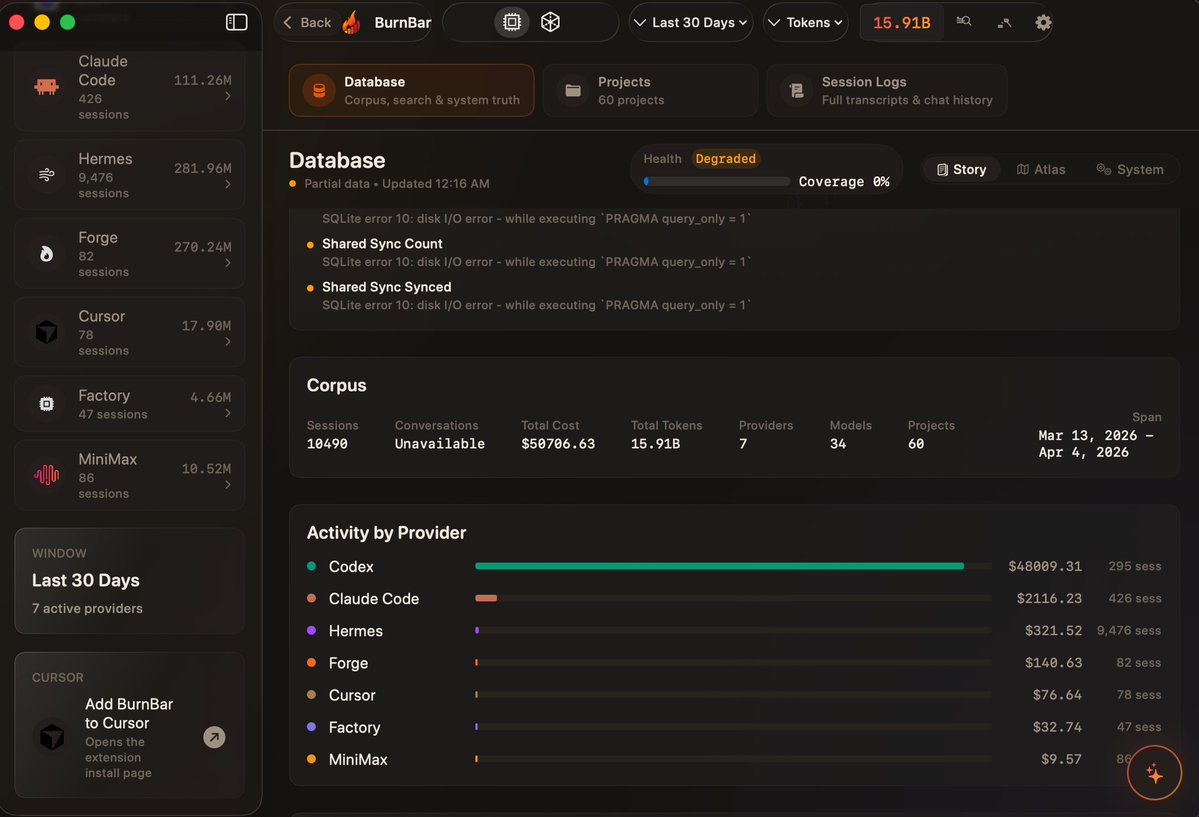
Task: Click the $48009.31 Codex cost
Action: coord(1045,566)
